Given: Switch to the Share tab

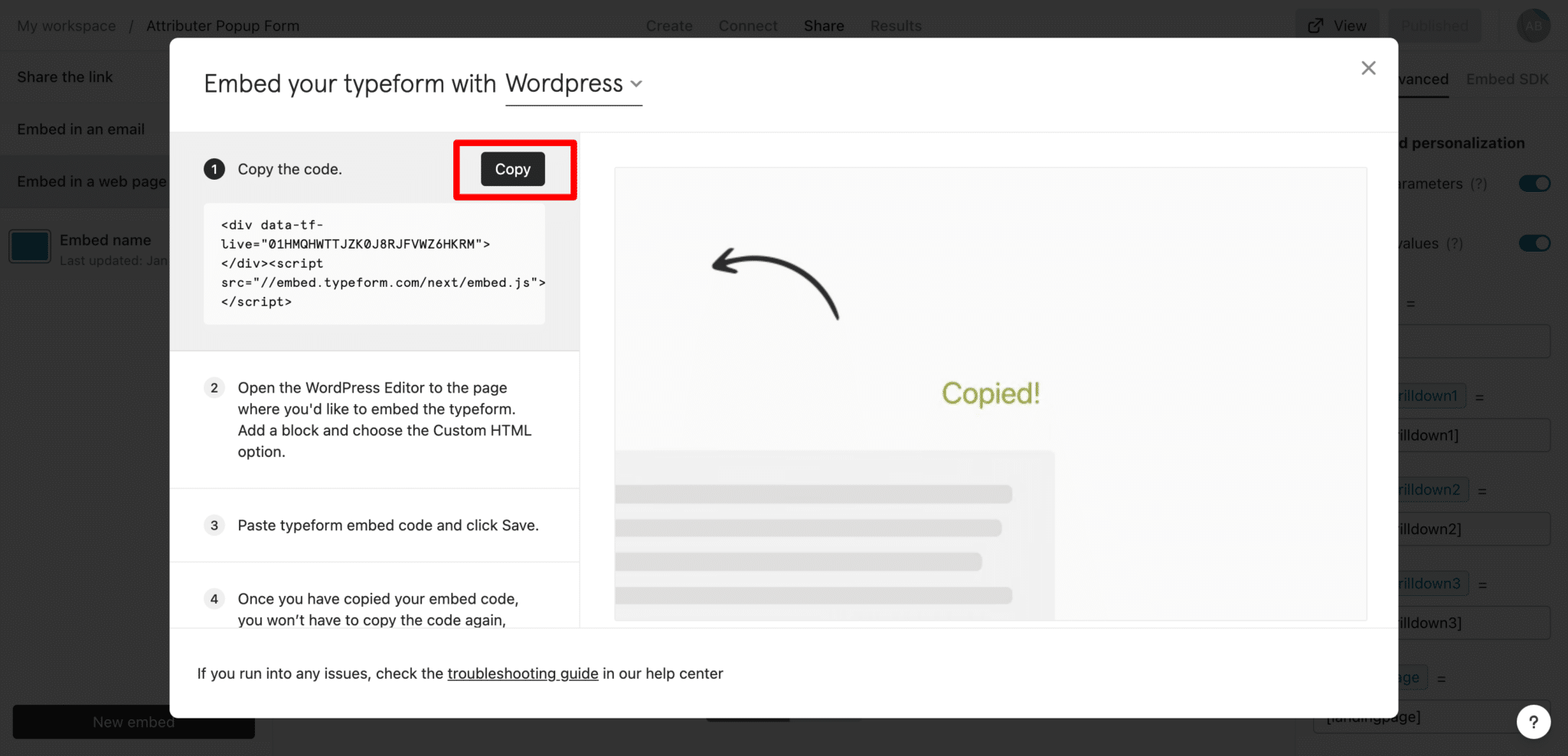Looking at the screenshot, I should click(x=824, y=26).
